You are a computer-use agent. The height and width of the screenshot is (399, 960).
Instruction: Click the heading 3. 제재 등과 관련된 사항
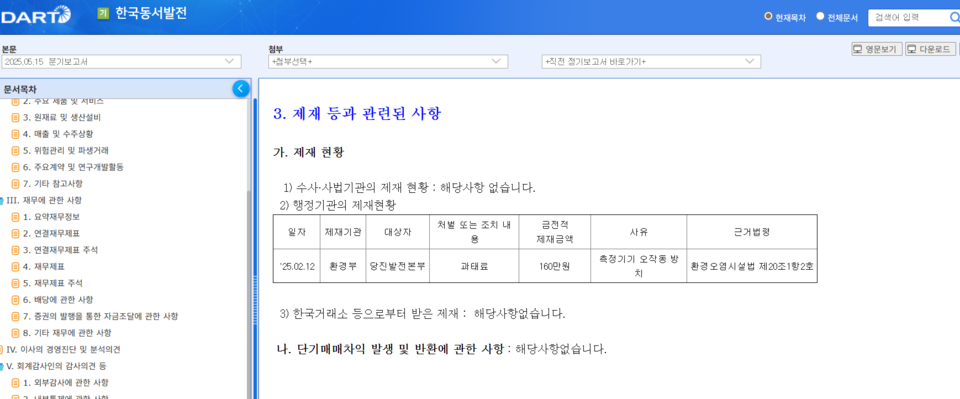point(357,113)
